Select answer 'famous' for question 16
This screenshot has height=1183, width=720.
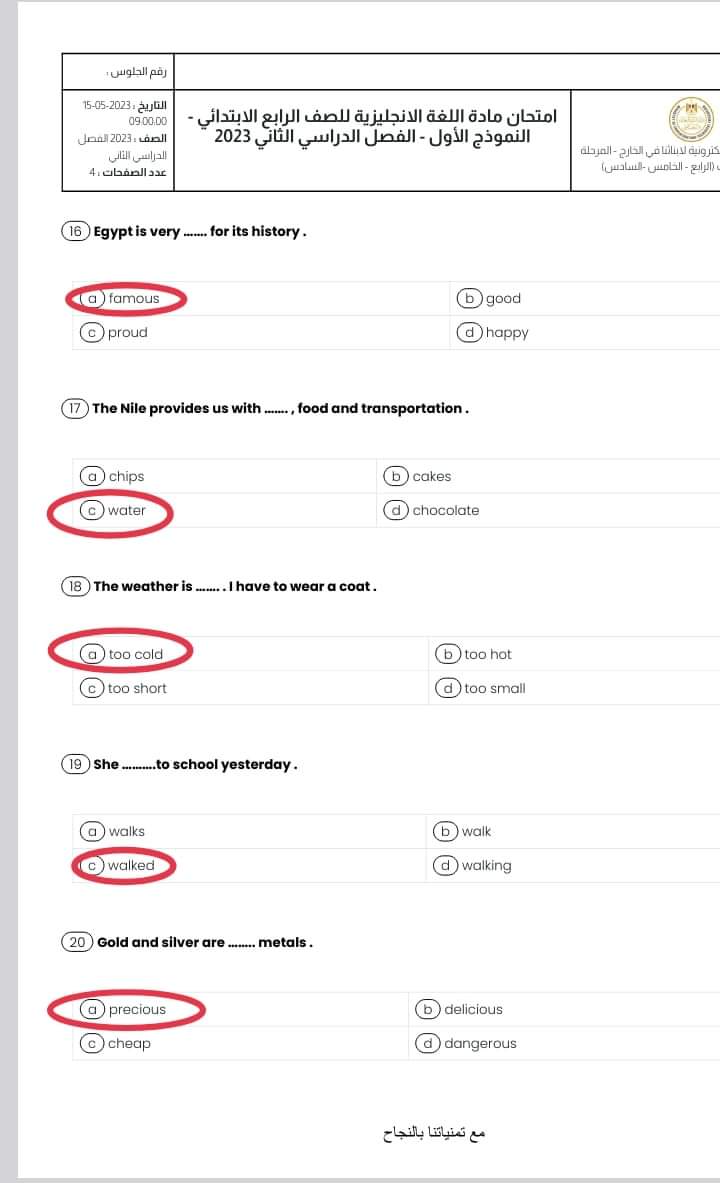click(x=124, y=298)
